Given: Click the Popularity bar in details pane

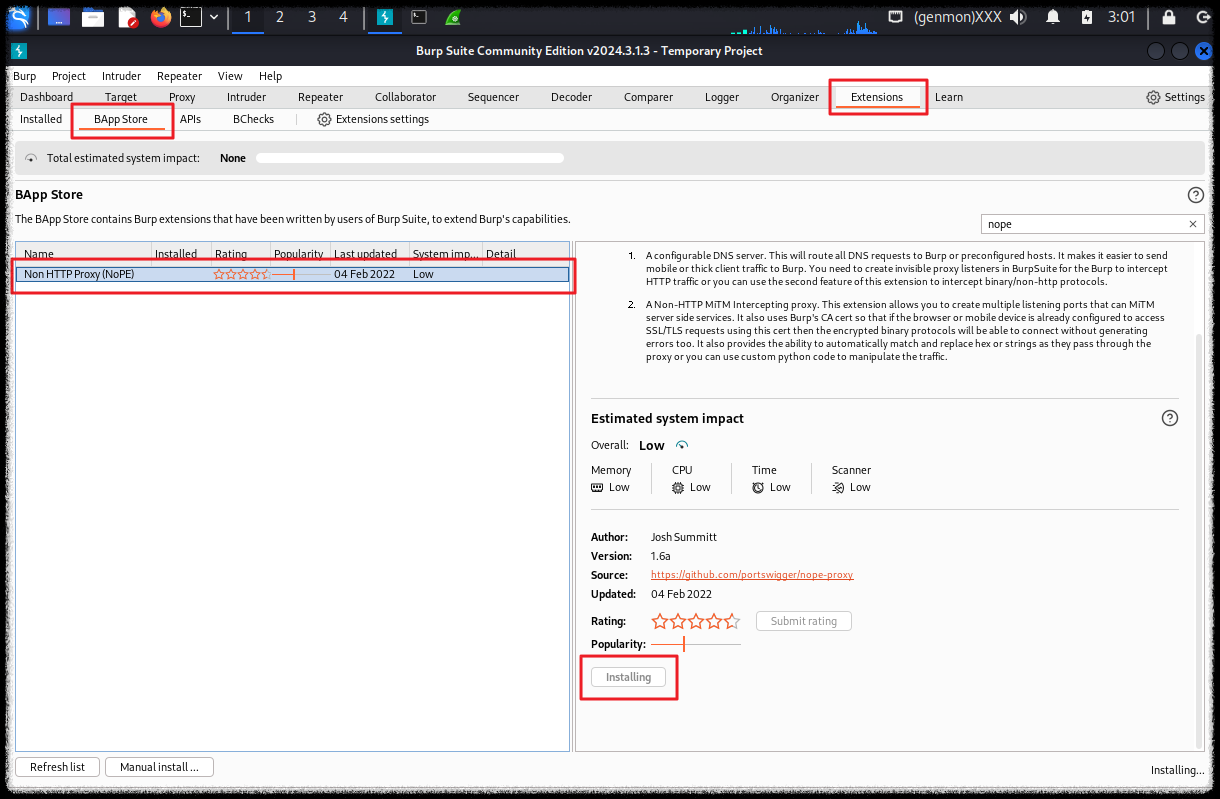Looking at the screenshot, I should coord(695,644).
